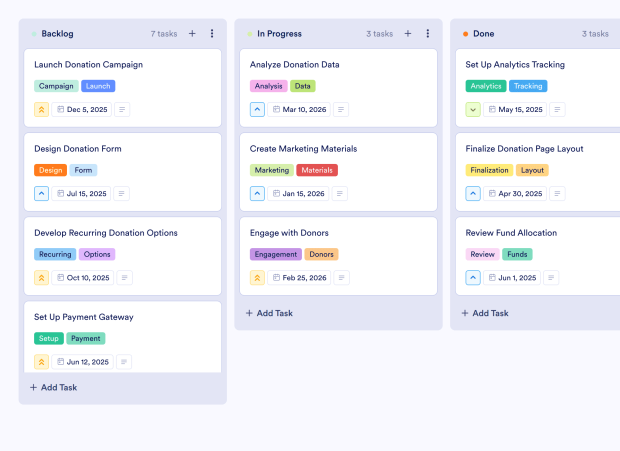Expand priority chevron on Create Marketing Materials card

258,193
